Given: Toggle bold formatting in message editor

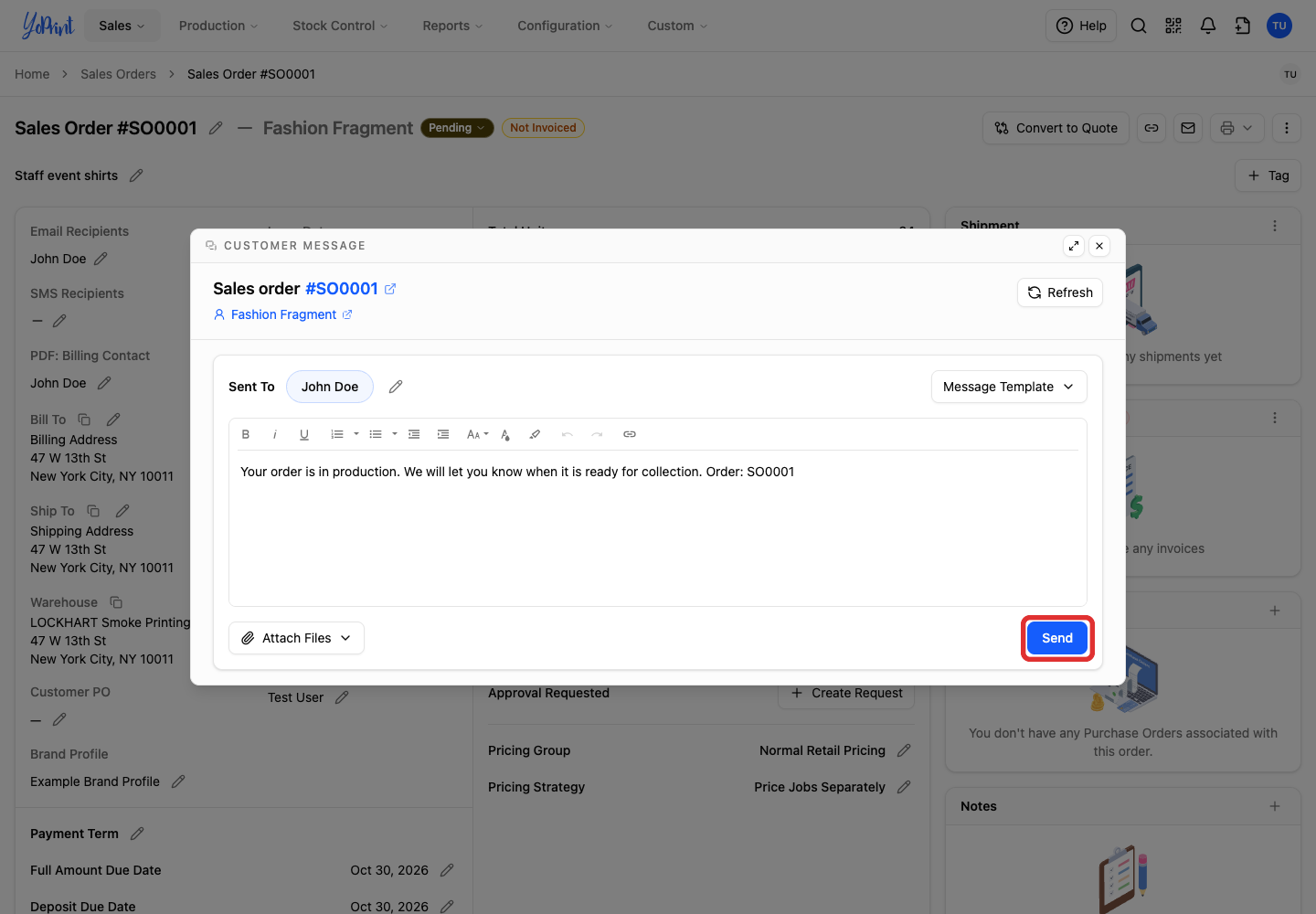Looking at the screenshot, I should (x=246, y=434).
